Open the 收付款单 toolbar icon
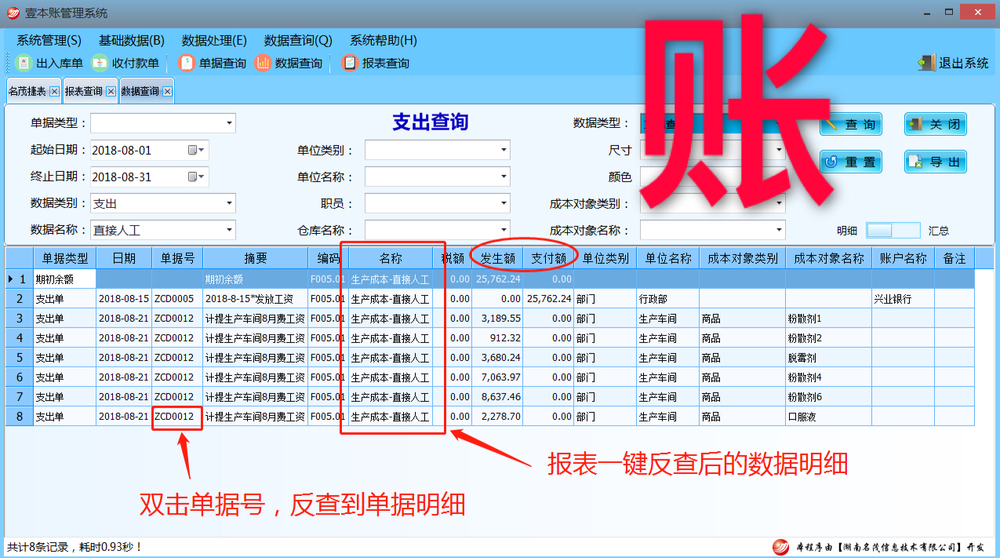Screen dimensions: 1000x558 coord(99,63)
